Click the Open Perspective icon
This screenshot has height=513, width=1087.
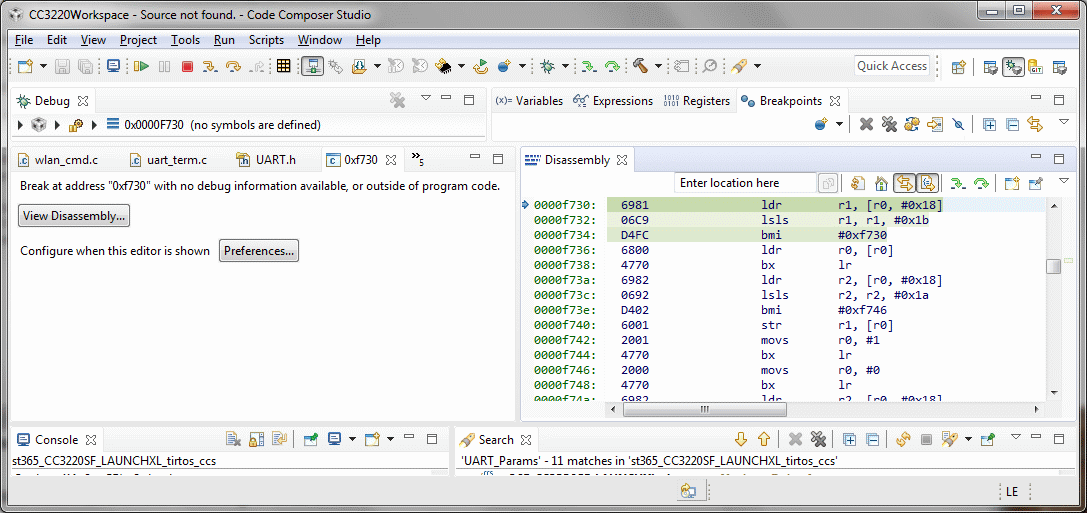pyautogui.click(x=958, y=67)
